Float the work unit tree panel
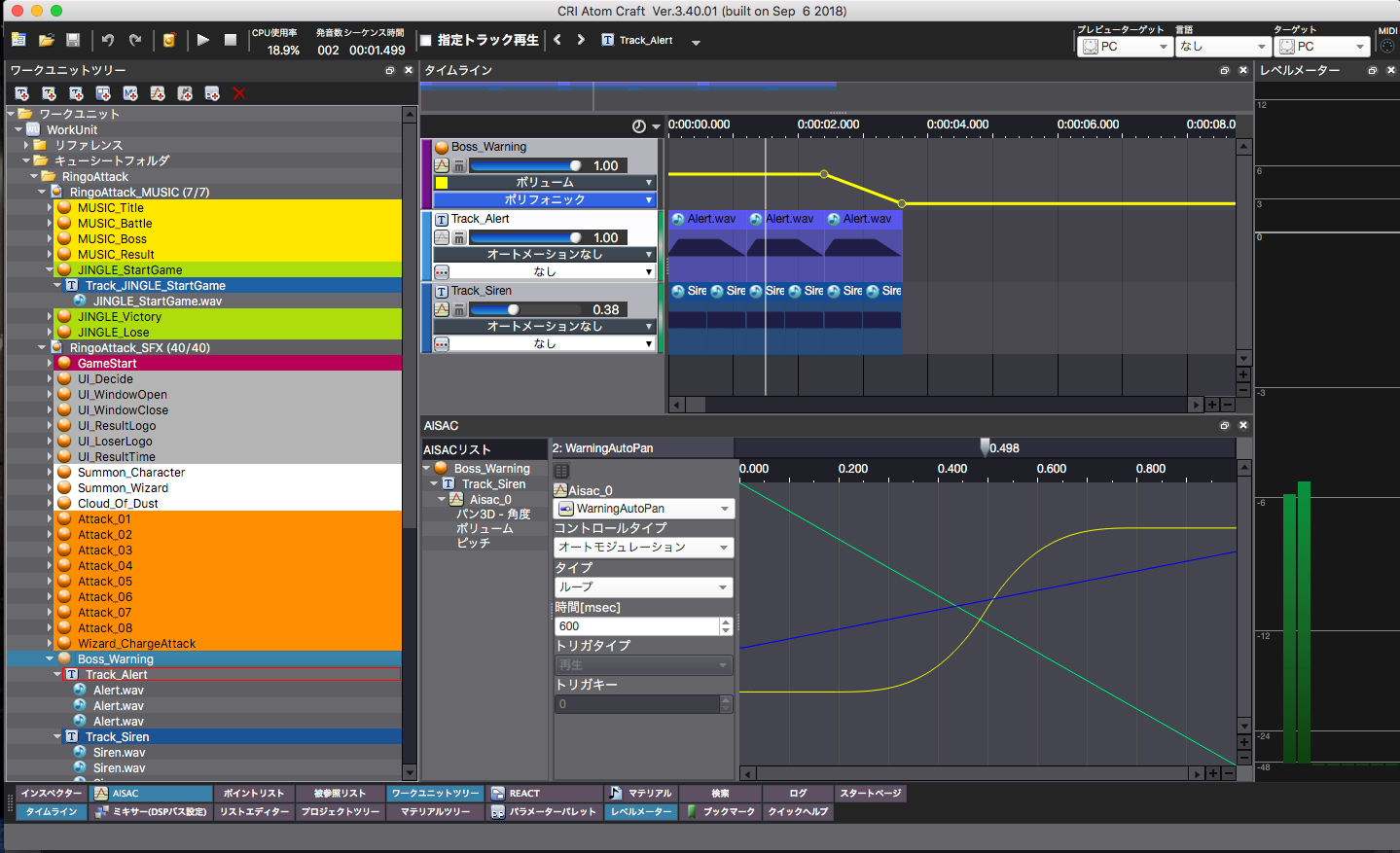Image resolution: width=1400 pixels, height=853 pixels. tap(390, 71)
